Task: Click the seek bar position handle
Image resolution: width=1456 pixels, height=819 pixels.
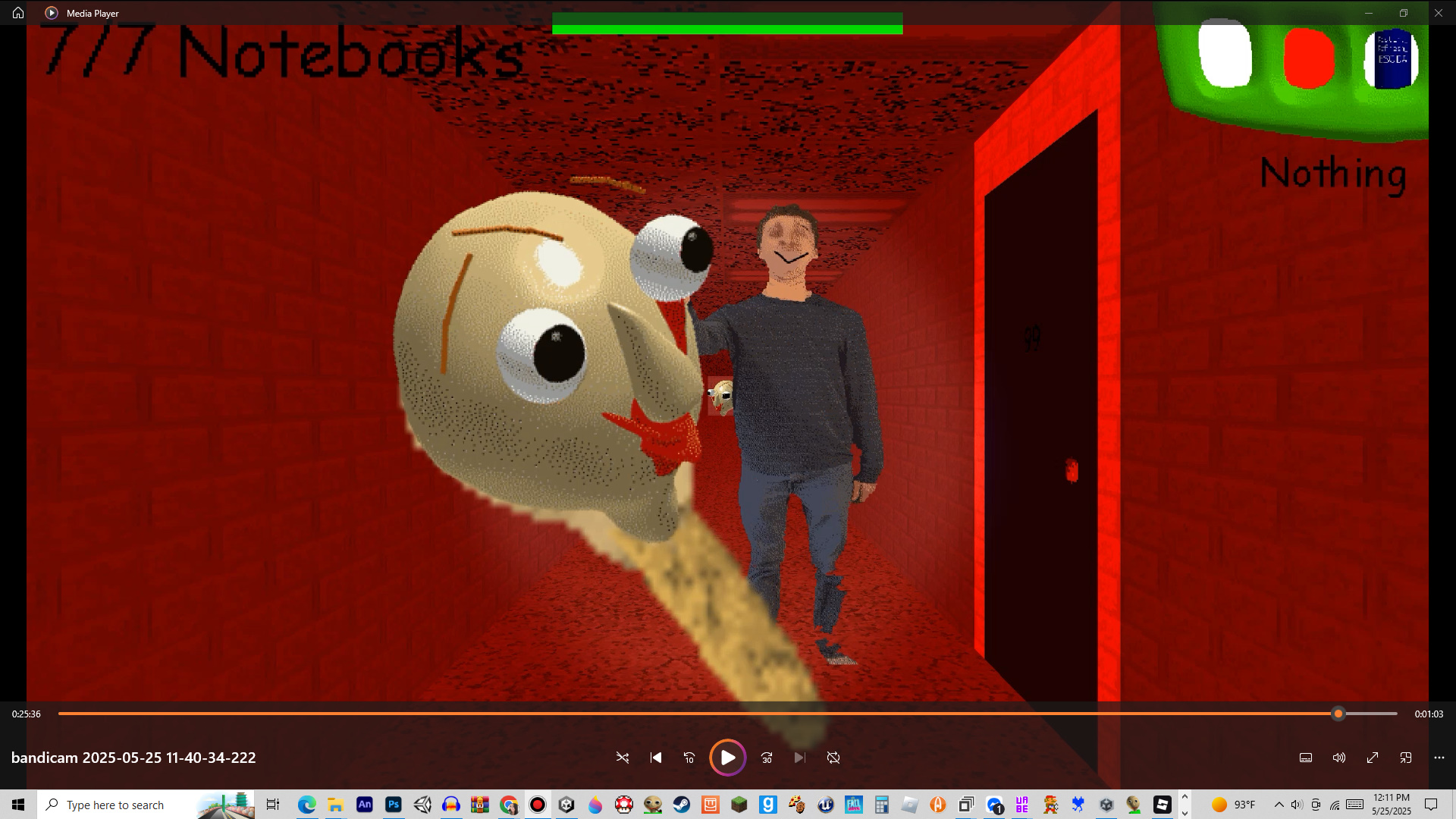Action: tap(1338, 714)
